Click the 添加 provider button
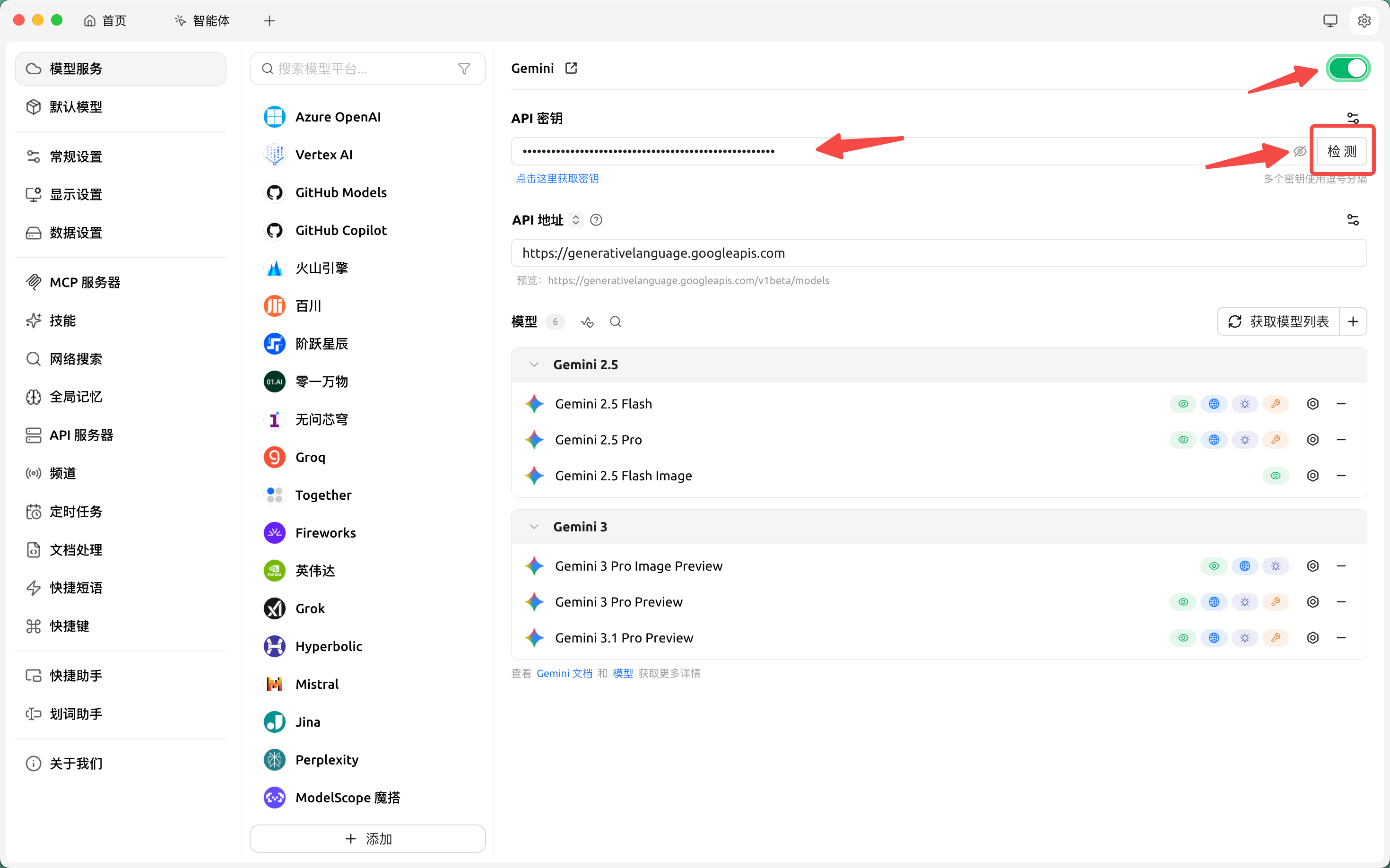The height and width of the screenshot is (868, 1390). click(x=367, y=839)
